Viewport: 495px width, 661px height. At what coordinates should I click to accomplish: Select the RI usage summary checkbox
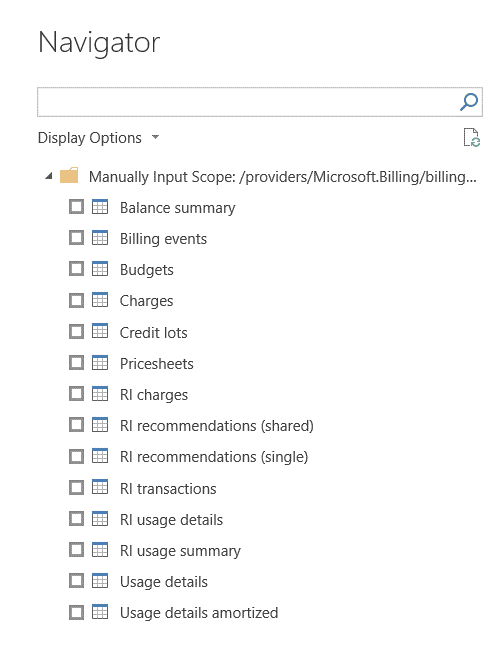pos(76,550)
